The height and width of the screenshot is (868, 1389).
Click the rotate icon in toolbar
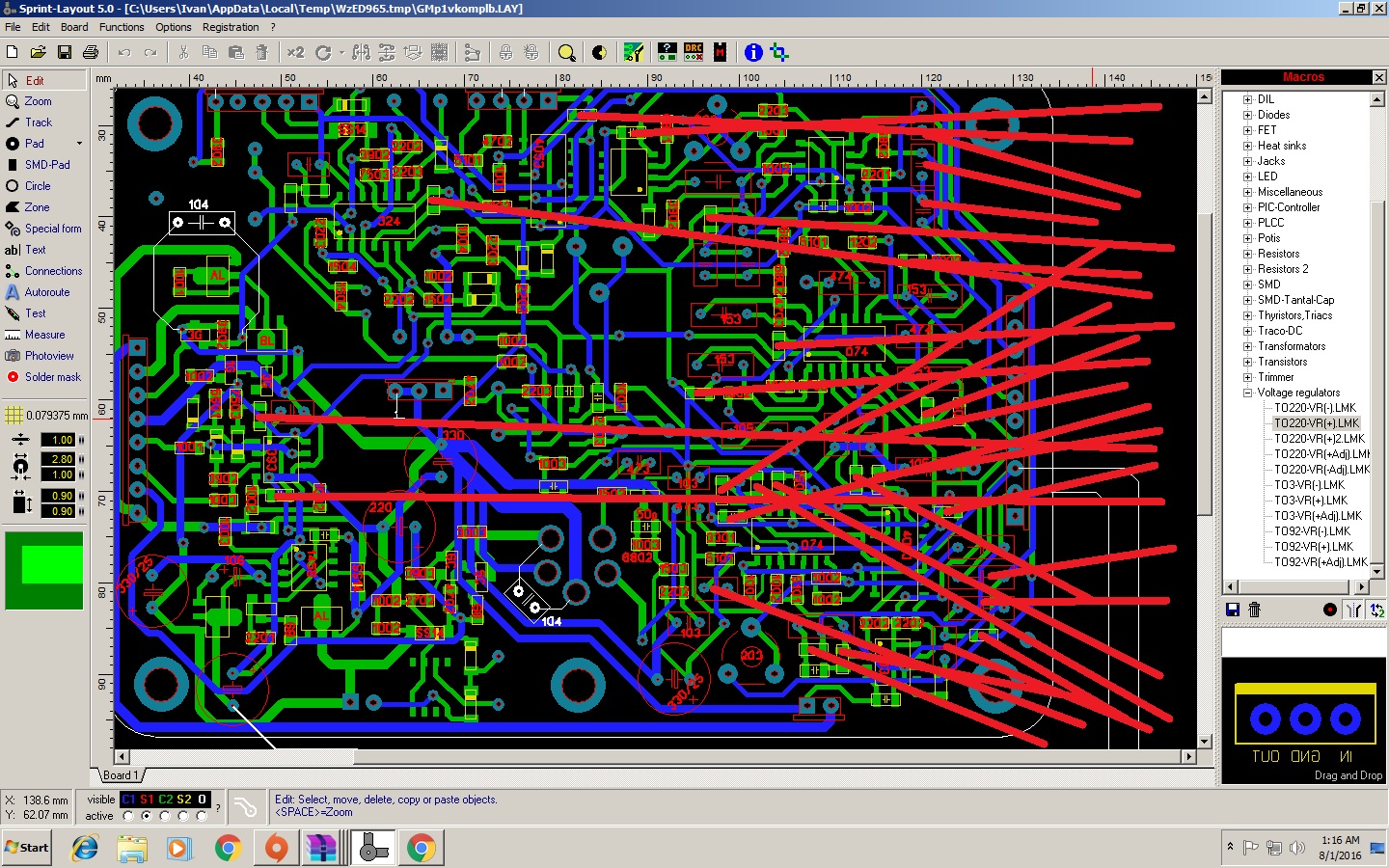pos(323,52)
